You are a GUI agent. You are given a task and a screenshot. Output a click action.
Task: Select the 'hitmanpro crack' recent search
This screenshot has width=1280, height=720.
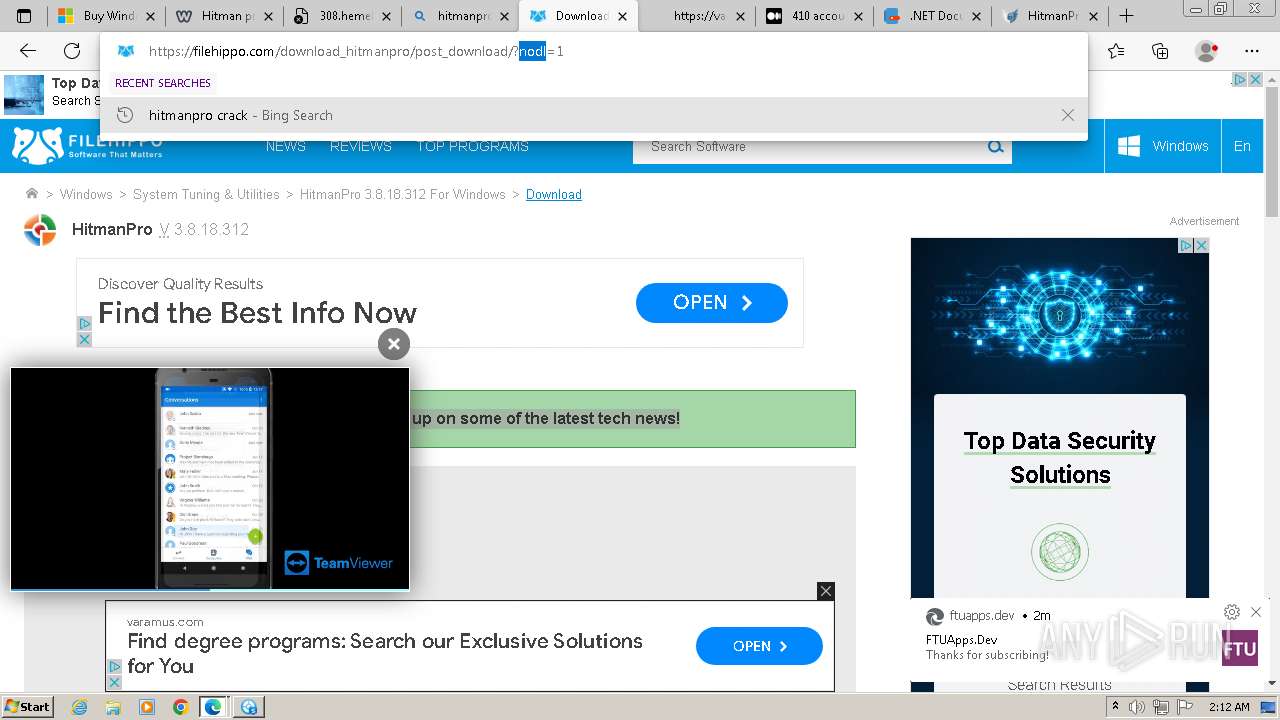[594, 115]
